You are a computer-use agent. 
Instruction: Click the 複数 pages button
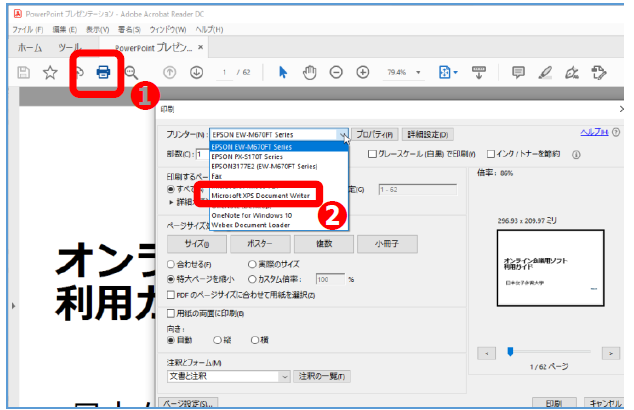pyautogui.click(x=324, y=244)
